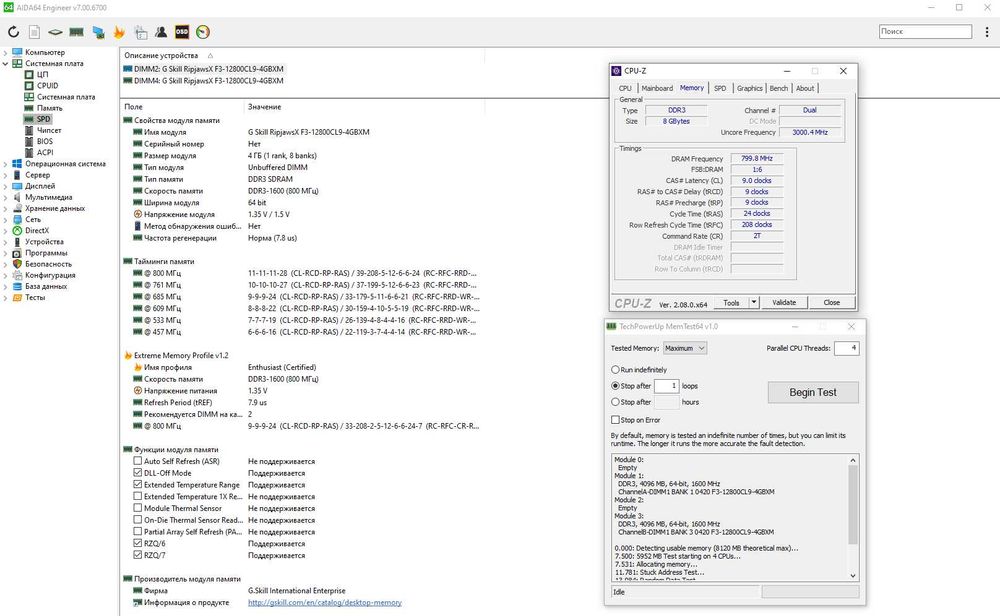Switch to the Bench tab in CPU-Z

779,88
